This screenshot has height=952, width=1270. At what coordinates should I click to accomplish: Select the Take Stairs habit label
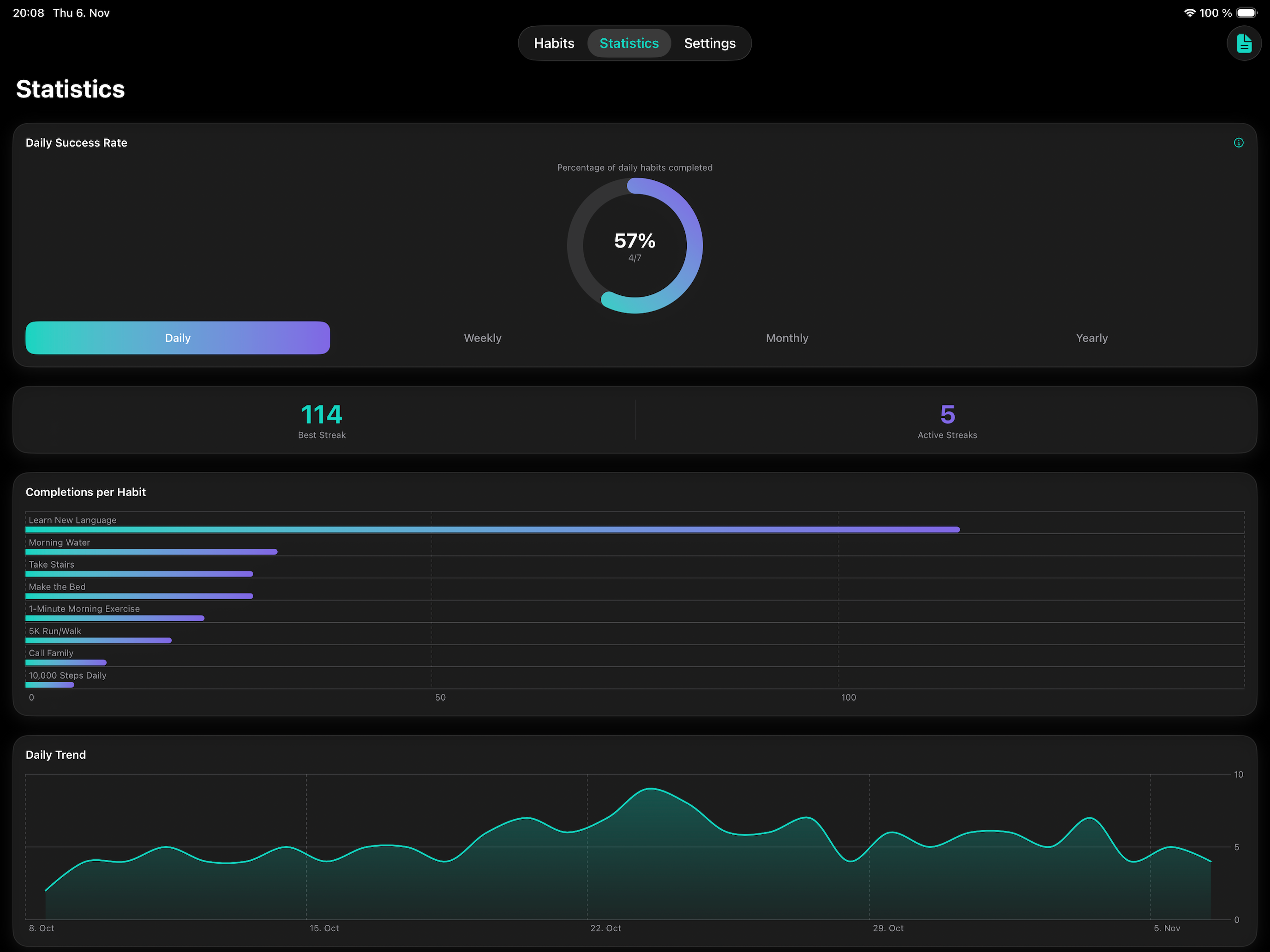[52, 565]
